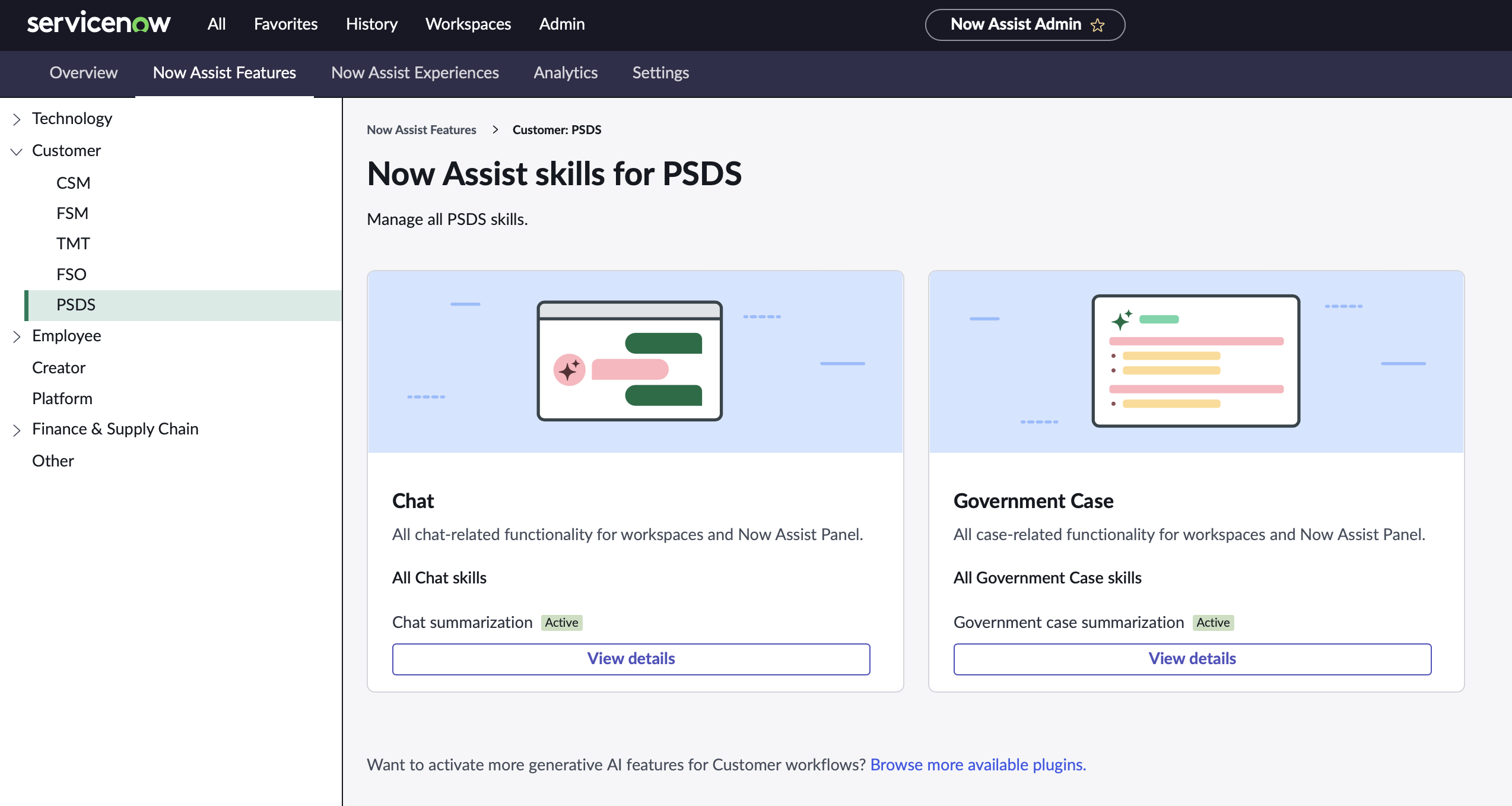Click the breadcrumb chevron separator
The width and height of the screenshot is (1512, 806).
(x=495, y=129)
